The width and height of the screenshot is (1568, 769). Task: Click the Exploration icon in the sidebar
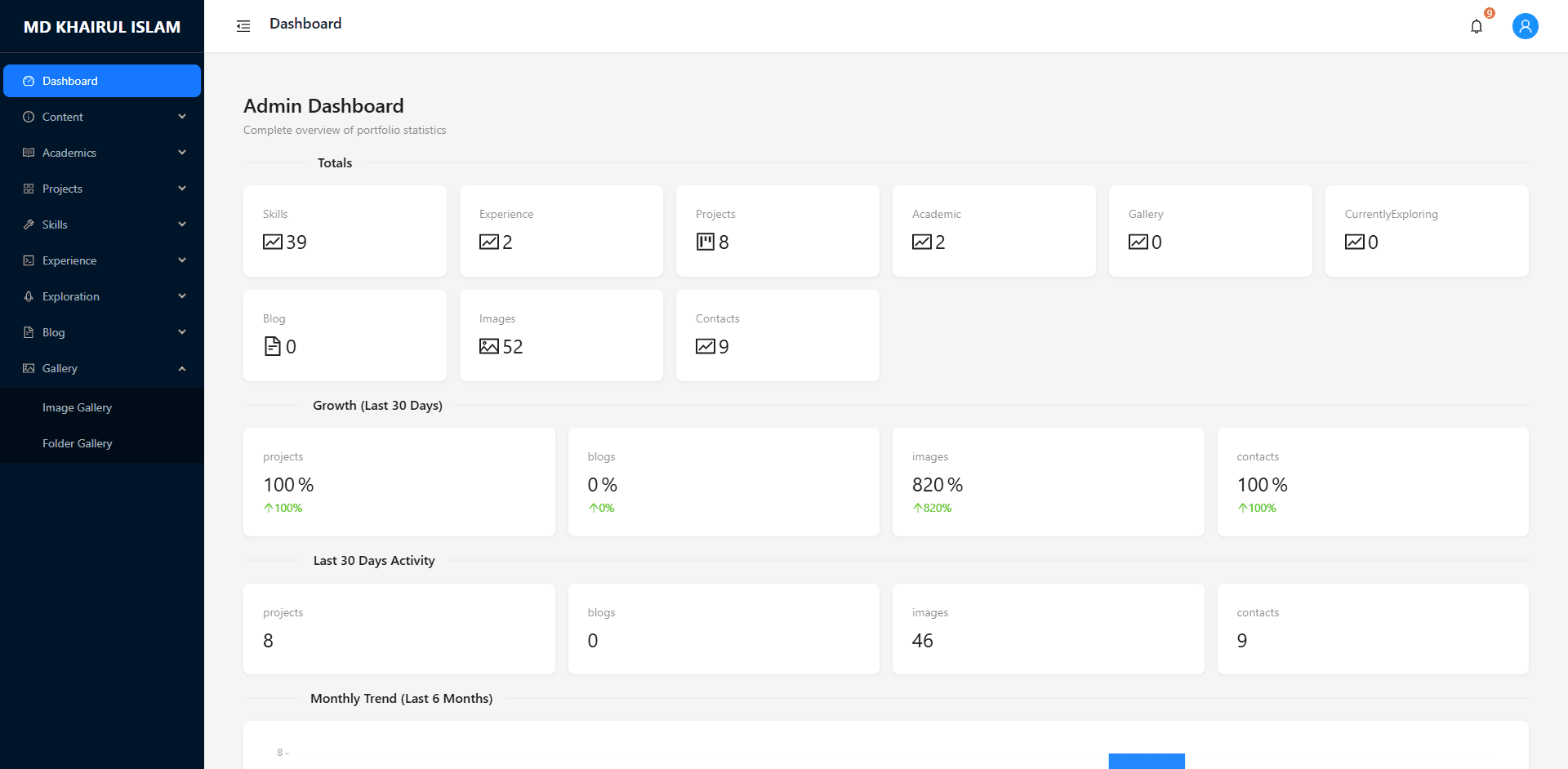pyautogui.click(x=29, y=296)
